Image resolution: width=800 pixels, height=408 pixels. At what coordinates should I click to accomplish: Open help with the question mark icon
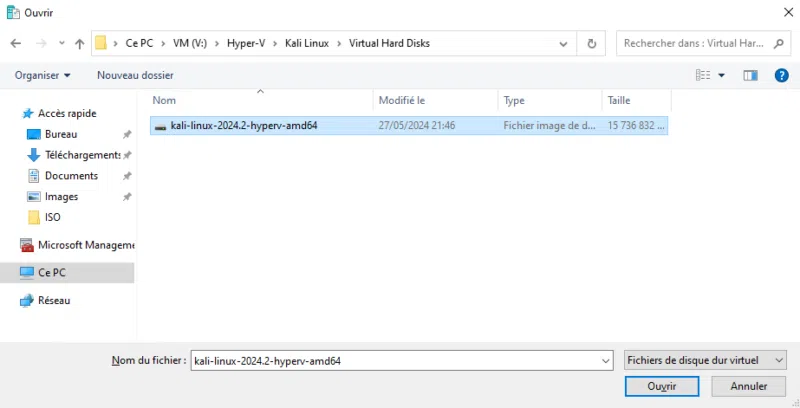tap(781, 75)
